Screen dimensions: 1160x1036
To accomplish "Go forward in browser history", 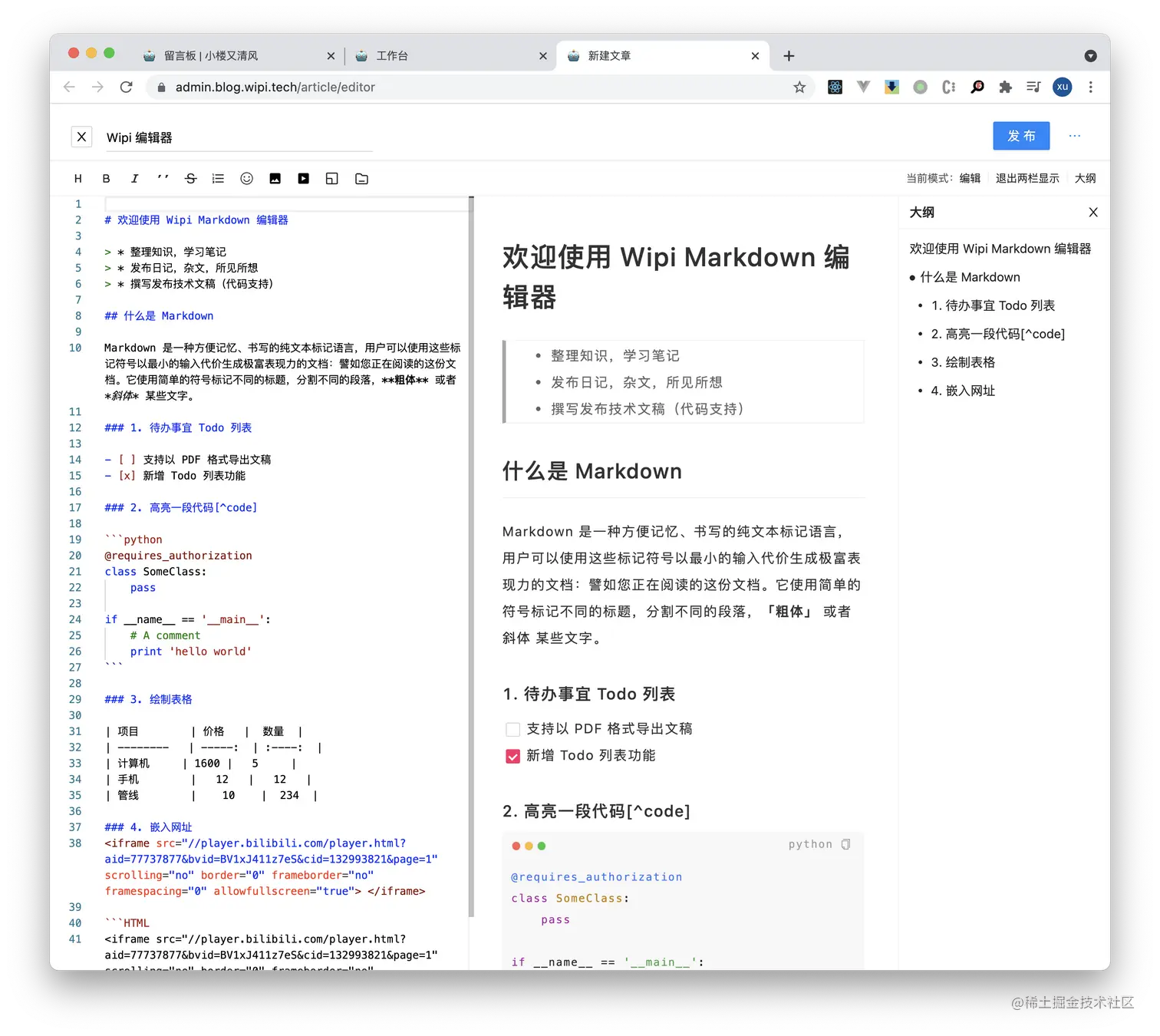I will click(97, 87).
